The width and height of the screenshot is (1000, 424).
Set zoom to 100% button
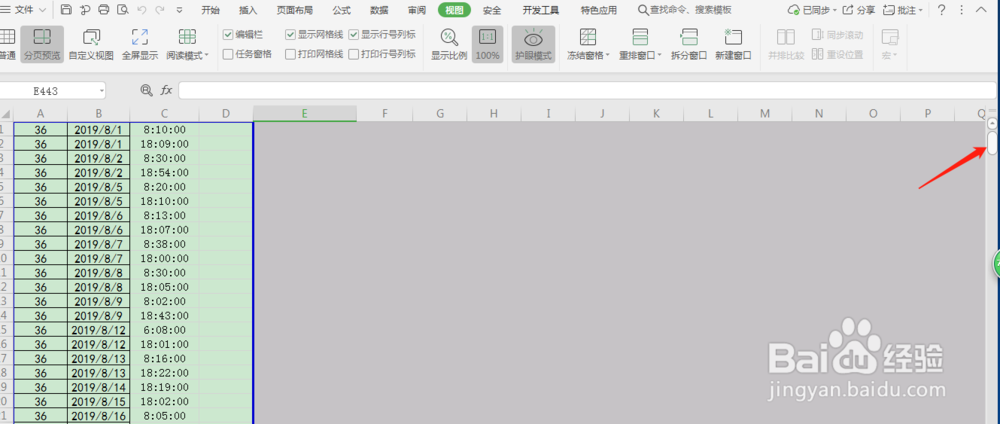tap(487, 44)
